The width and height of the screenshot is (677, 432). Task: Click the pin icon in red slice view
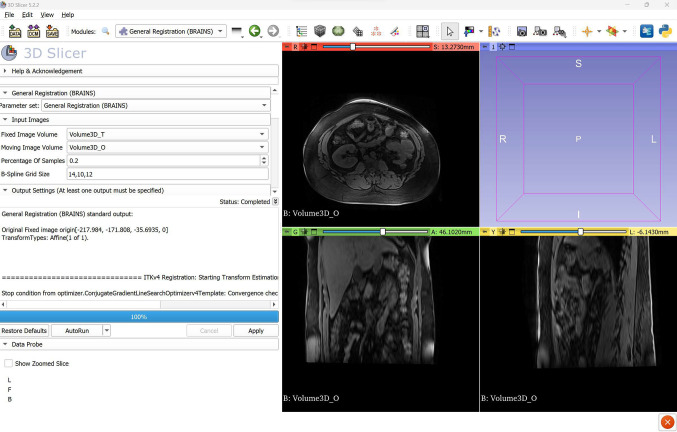tap(288, 47)
